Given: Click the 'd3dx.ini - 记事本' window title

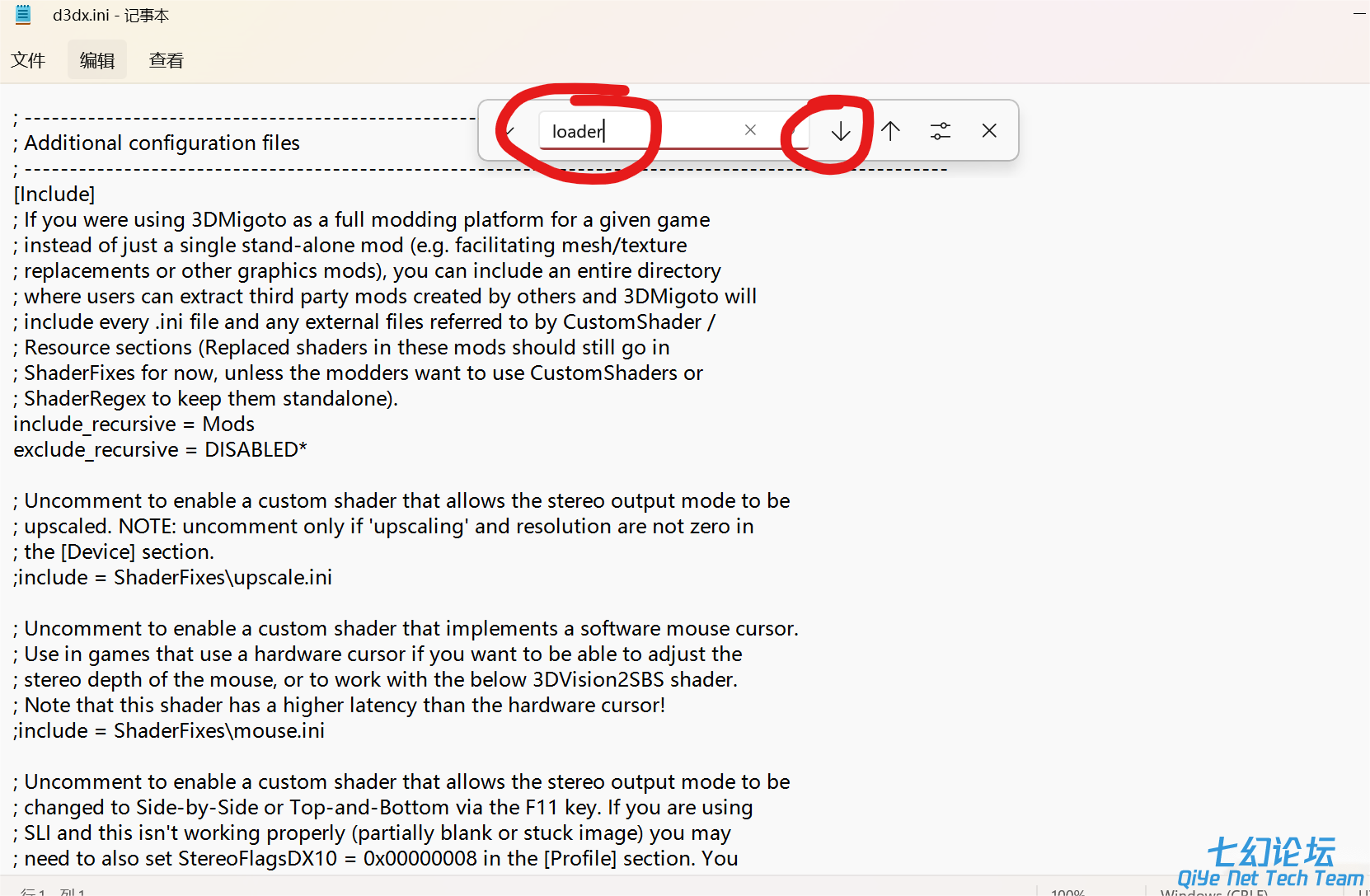Looking at the screenshot, I should [x=110, y=15].
